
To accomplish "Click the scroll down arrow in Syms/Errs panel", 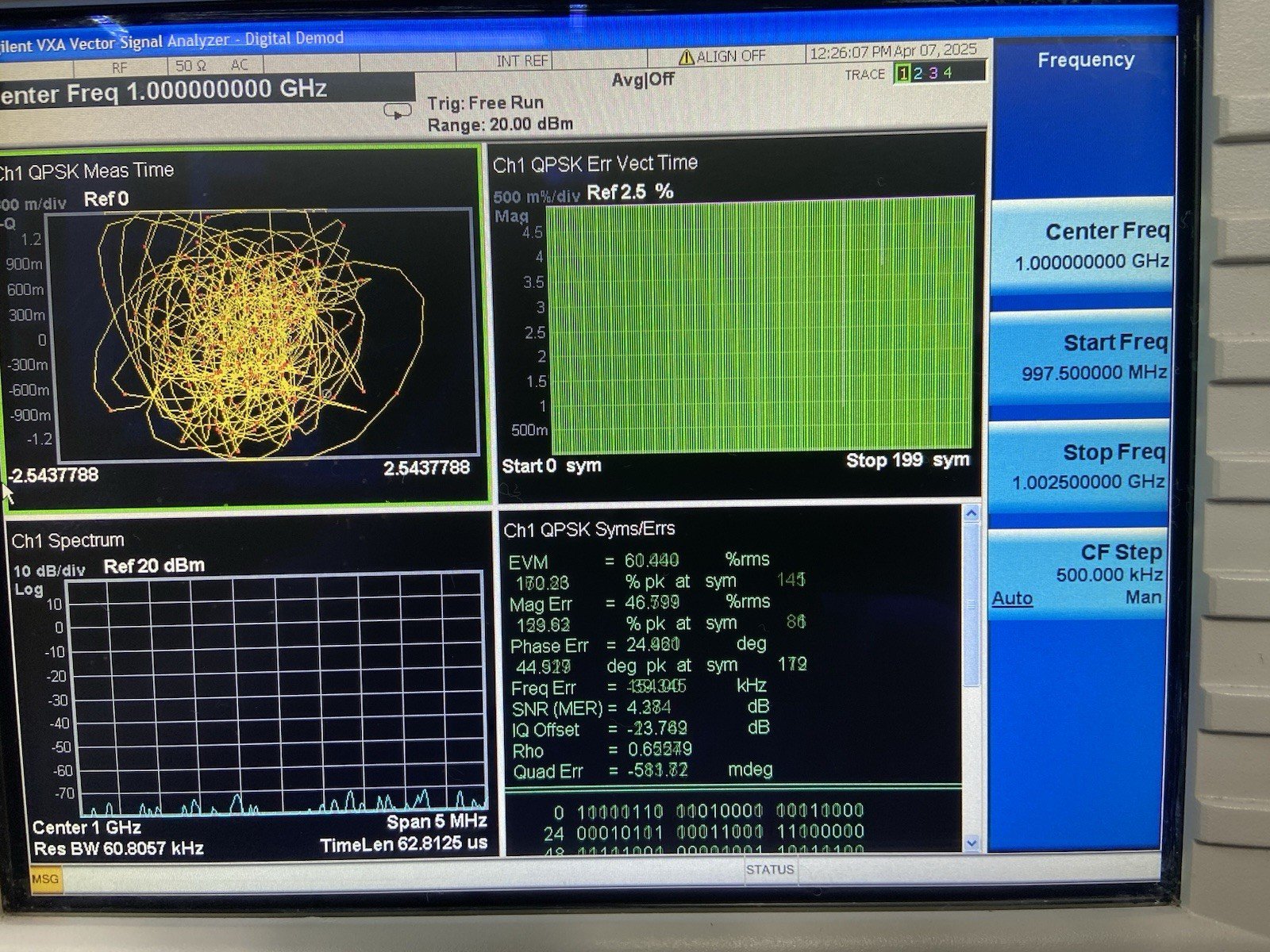I will (x=972, y=843).
